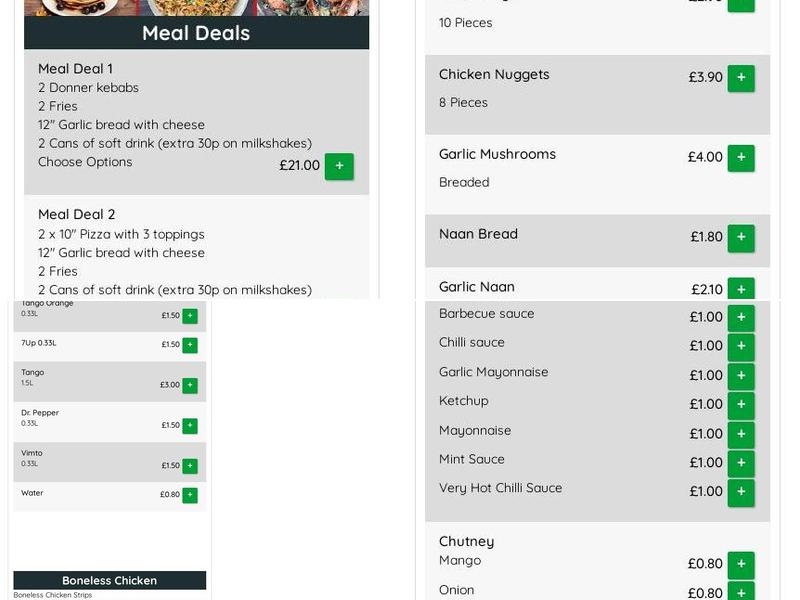Add Chilli sauce to the basket
The width and height of the screenshot is (800, 600).
pyautogui.click(x=741, y=347)
